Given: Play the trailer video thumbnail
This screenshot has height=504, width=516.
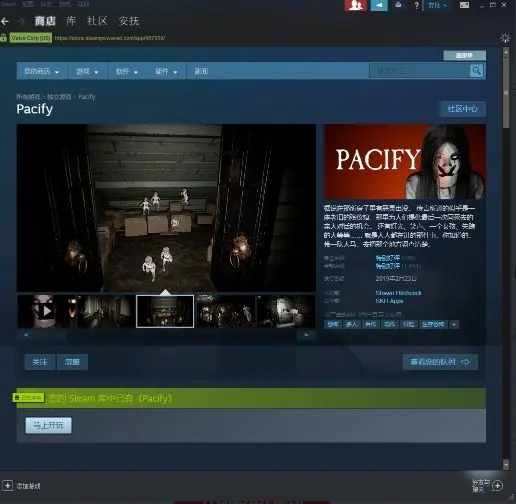Looking at the screenshot, I should point(47,311).
